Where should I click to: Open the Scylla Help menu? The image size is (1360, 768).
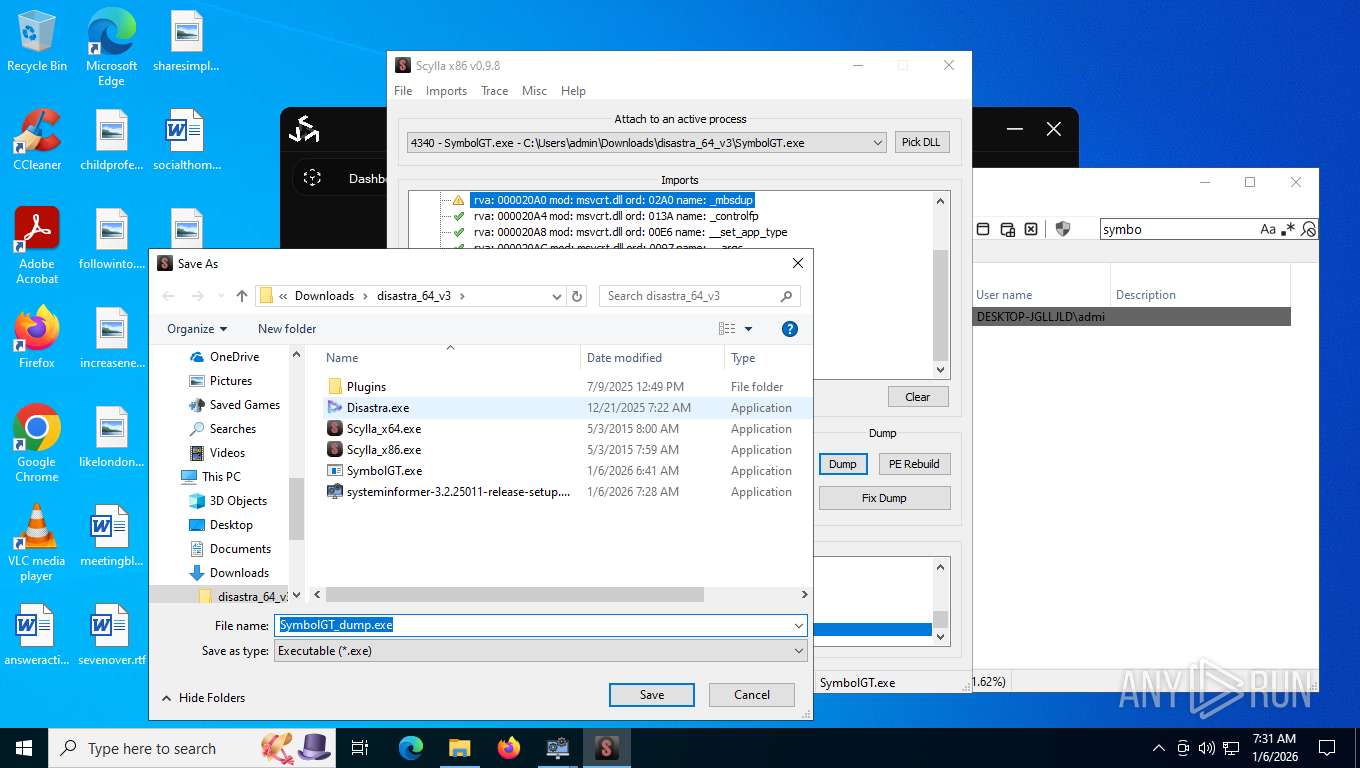pos(573,91)
